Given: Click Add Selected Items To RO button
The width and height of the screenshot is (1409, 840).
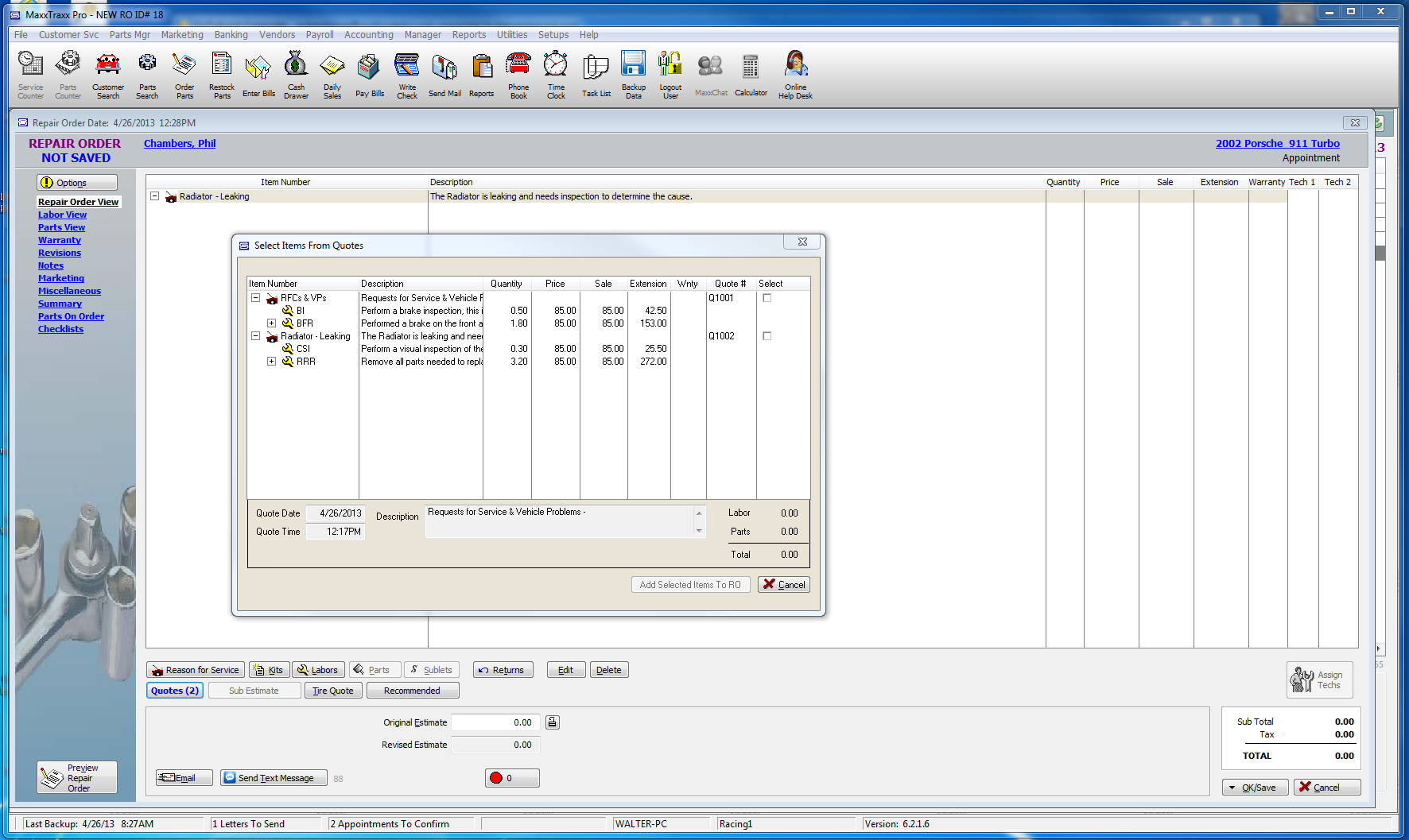Looking at the screenshot, I should [690, 584].
